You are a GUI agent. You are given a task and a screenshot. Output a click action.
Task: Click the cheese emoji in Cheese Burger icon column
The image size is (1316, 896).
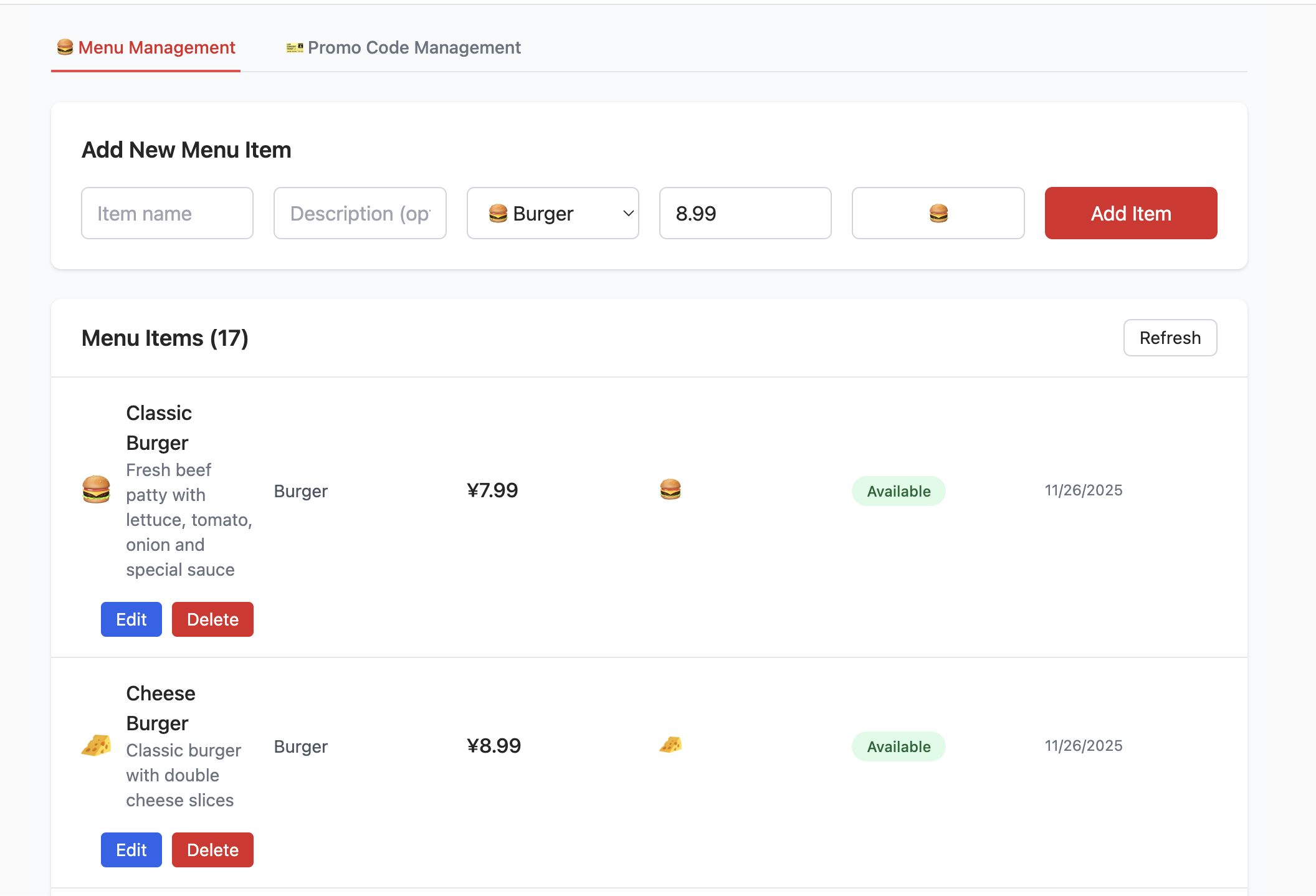coord(670,745)
